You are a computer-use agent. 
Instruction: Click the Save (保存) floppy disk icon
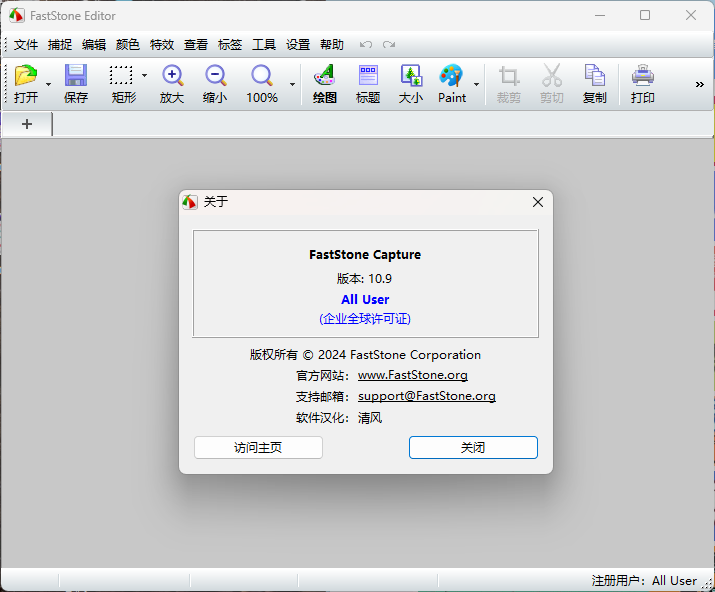(x=76, y=77)
